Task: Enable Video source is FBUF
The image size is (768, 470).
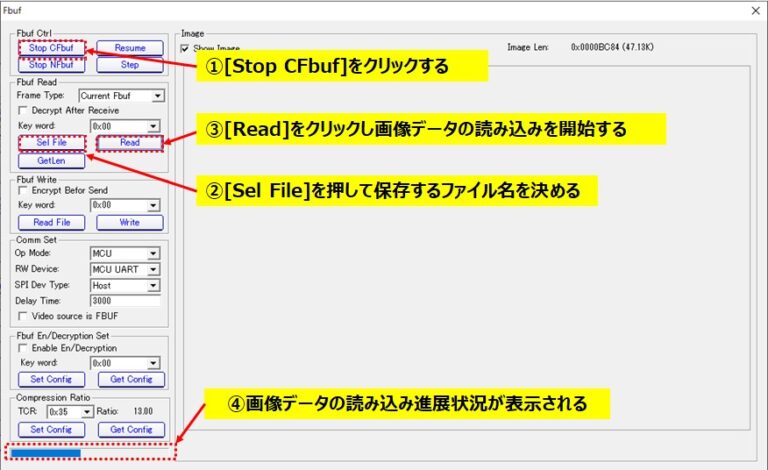Action: [24, 317]
